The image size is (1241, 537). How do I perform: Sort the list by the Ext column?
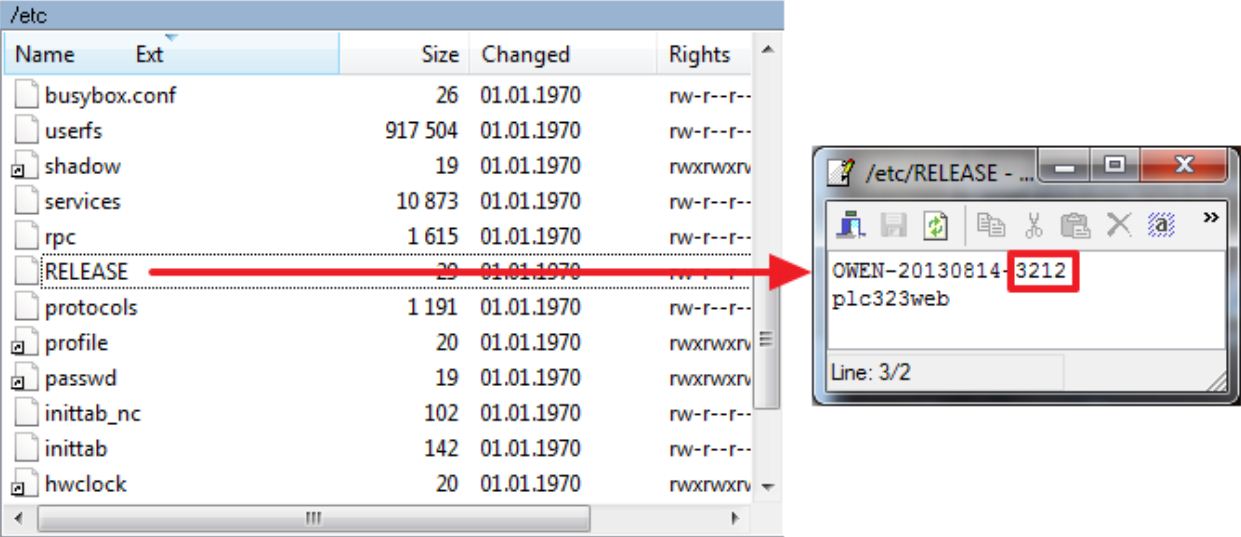pos(149,55)
